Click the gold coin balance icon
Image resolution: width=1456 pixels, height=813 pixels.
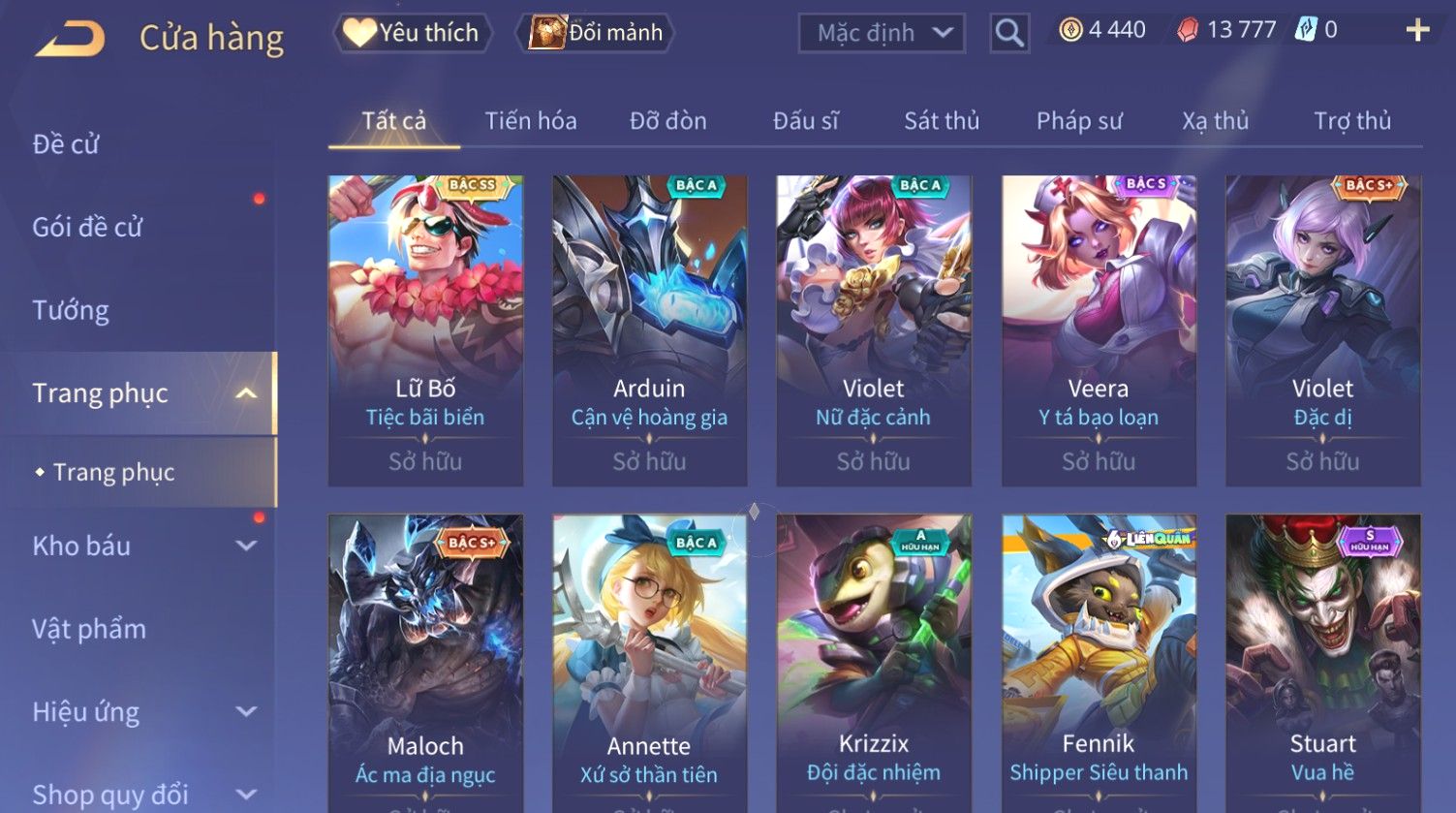1070,31
